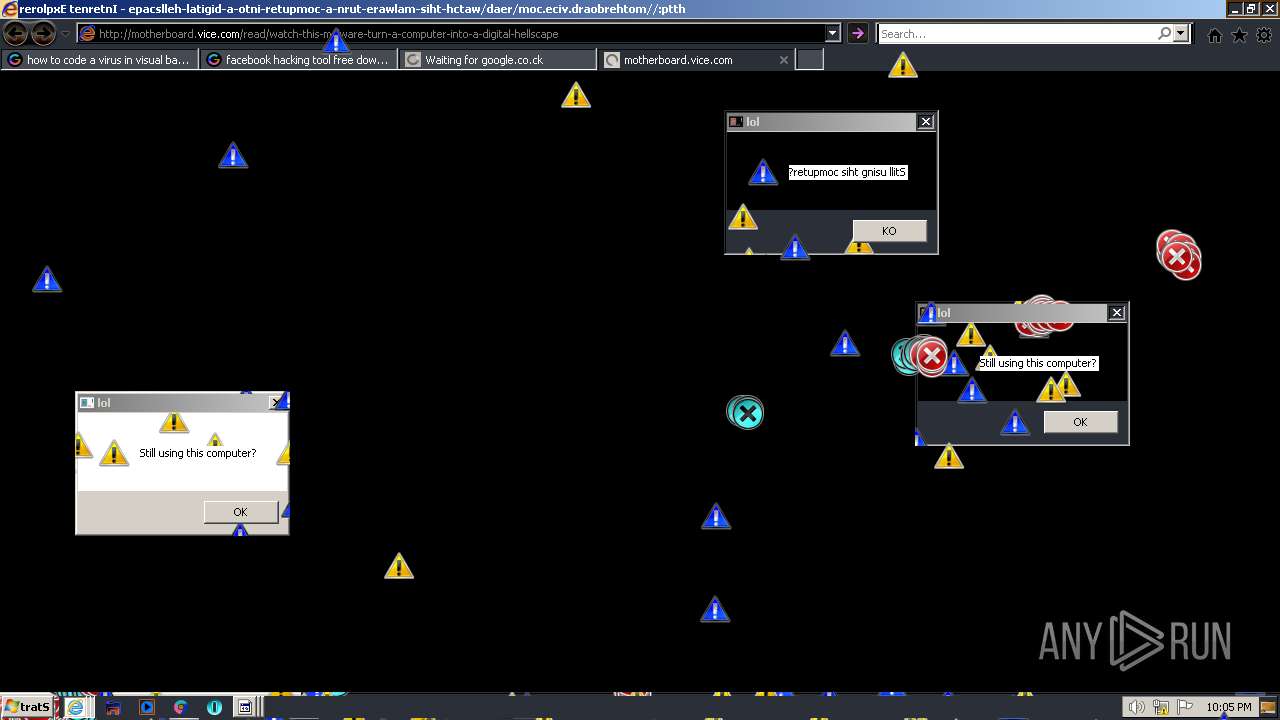Click the 10:05 PM clock
This screenshot has width=1280, height=720.
(x=1228, y=707)
